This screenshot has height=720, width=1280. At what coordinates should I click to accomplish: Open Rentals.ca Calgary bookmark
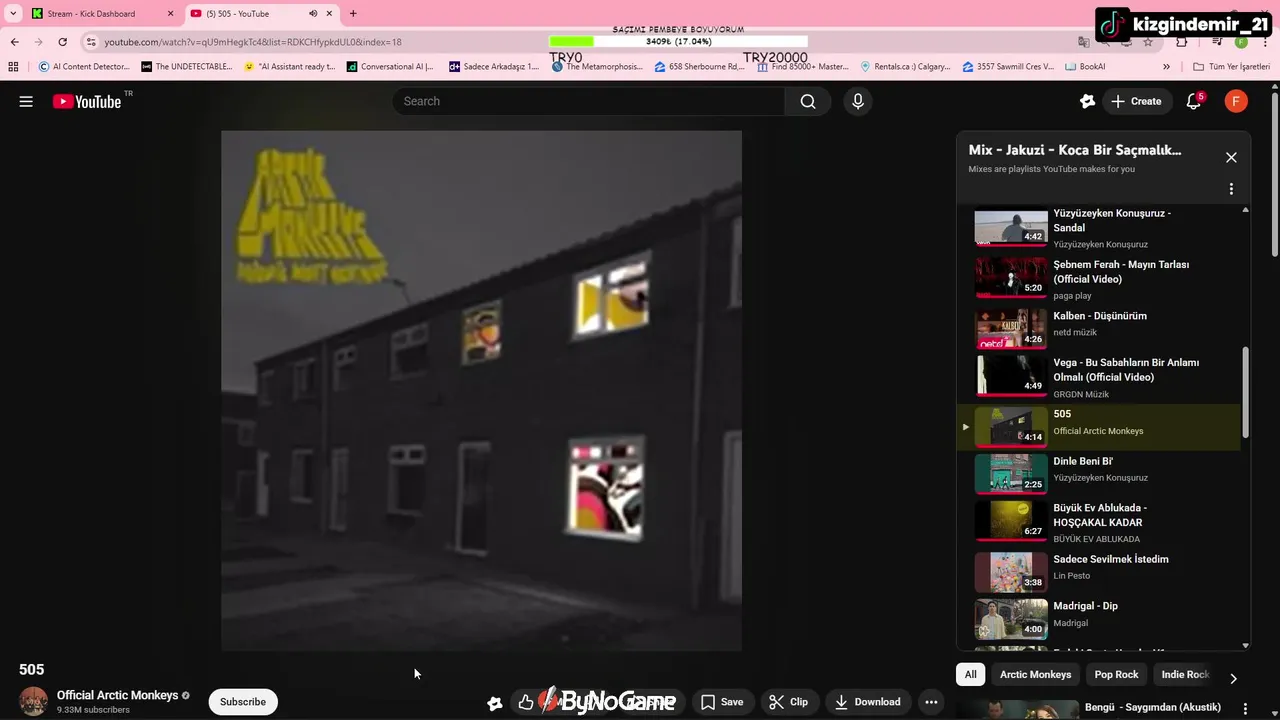pyautogui.click(x=905, y=67)
